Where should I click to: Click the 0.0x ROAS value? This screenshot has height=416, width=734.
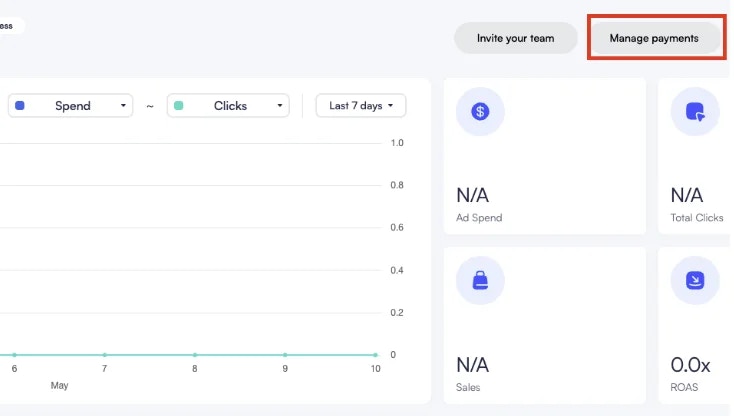(x=690, y=365)
